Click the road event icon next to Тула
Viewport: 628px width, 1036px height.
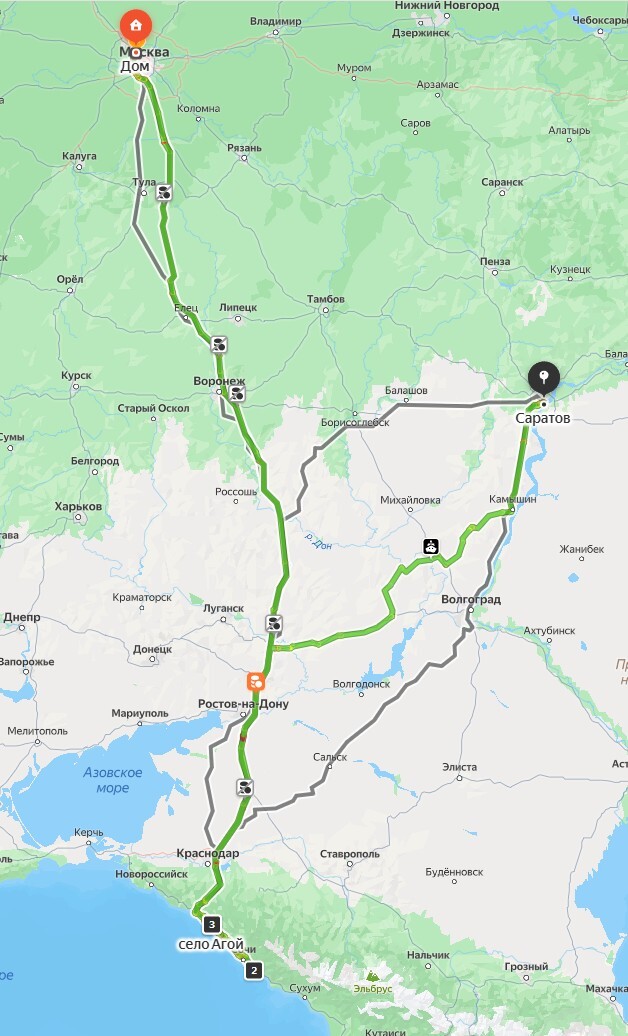tap(165, 193)
